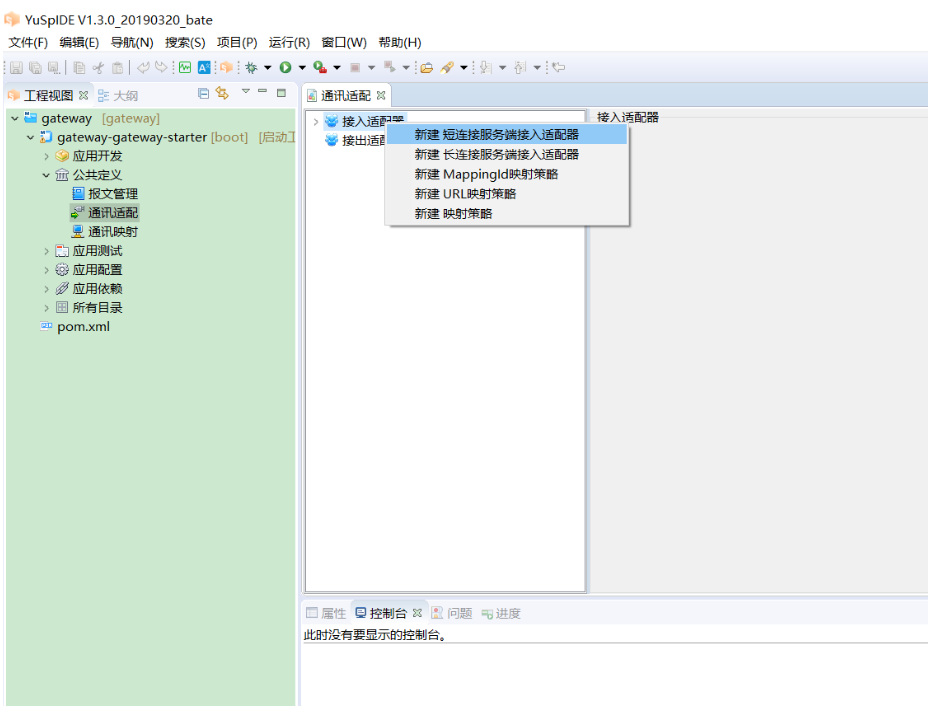
Task: Click the Debug bug icon in toolbar
Action: (251, 68)
